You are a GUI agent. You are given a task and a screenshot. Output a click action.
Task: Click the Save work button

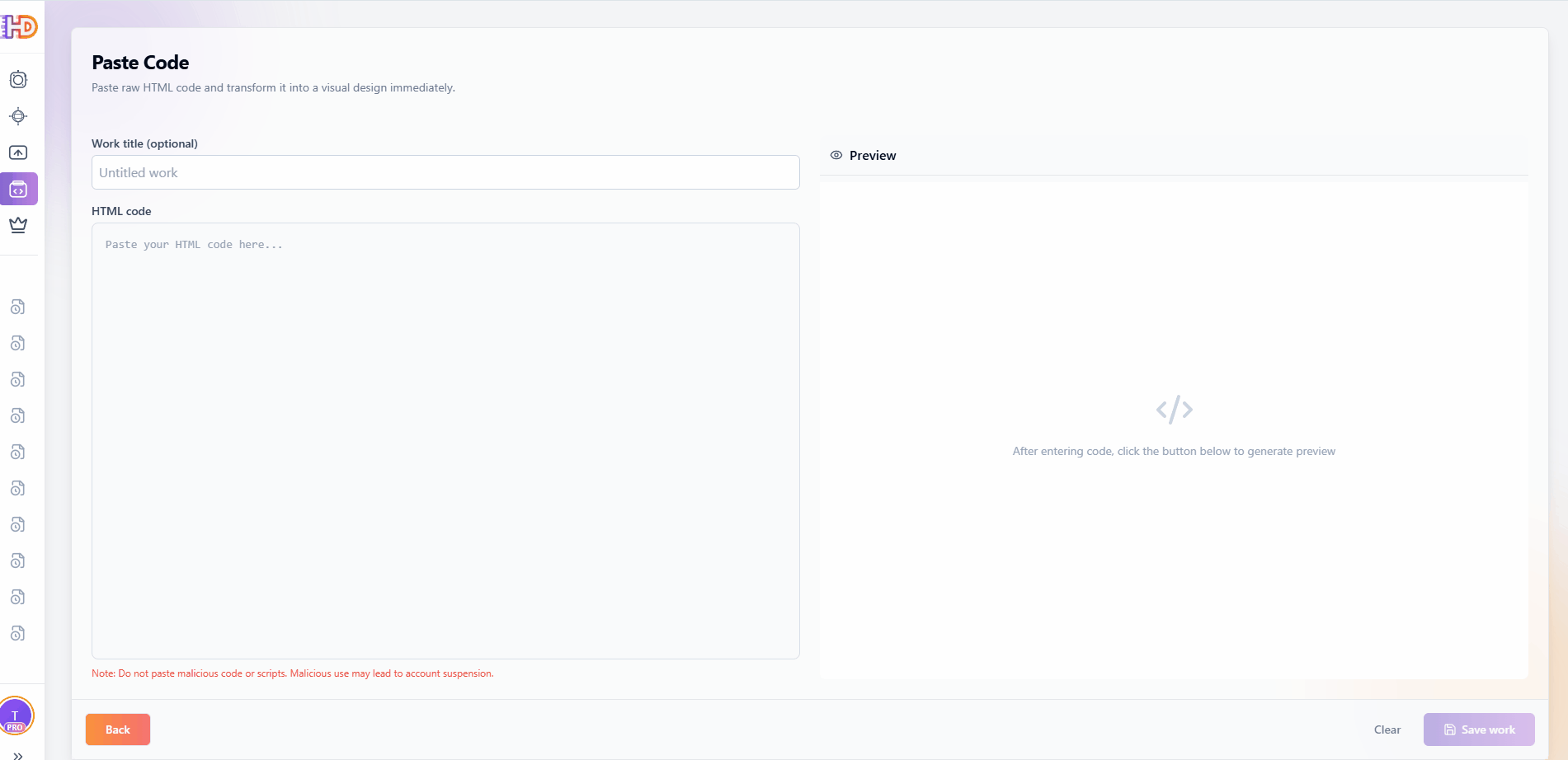1479,730
